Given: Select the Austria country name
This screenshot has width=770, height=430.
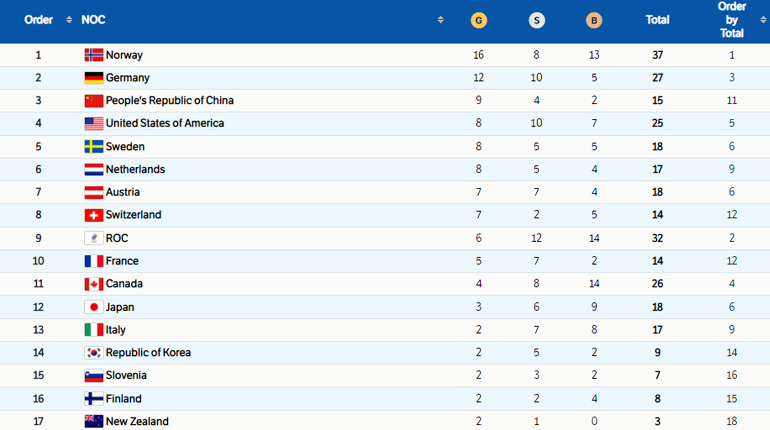Looking at the screenshot, I should [x=123, y=192].
